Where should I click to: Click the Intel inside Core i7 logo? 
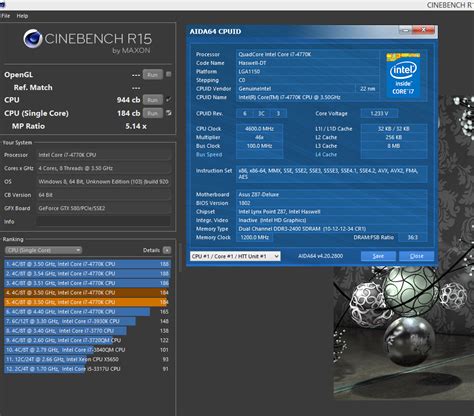pyautogui.click(x=403, y=74)
